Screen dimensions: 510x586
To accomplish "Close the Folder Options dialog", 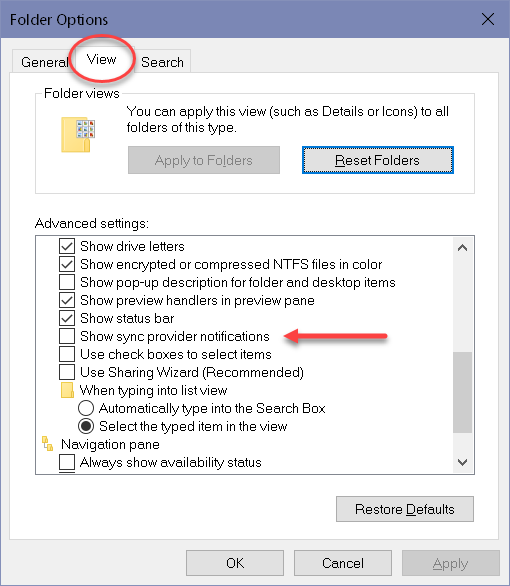I will tap(488, 19).
